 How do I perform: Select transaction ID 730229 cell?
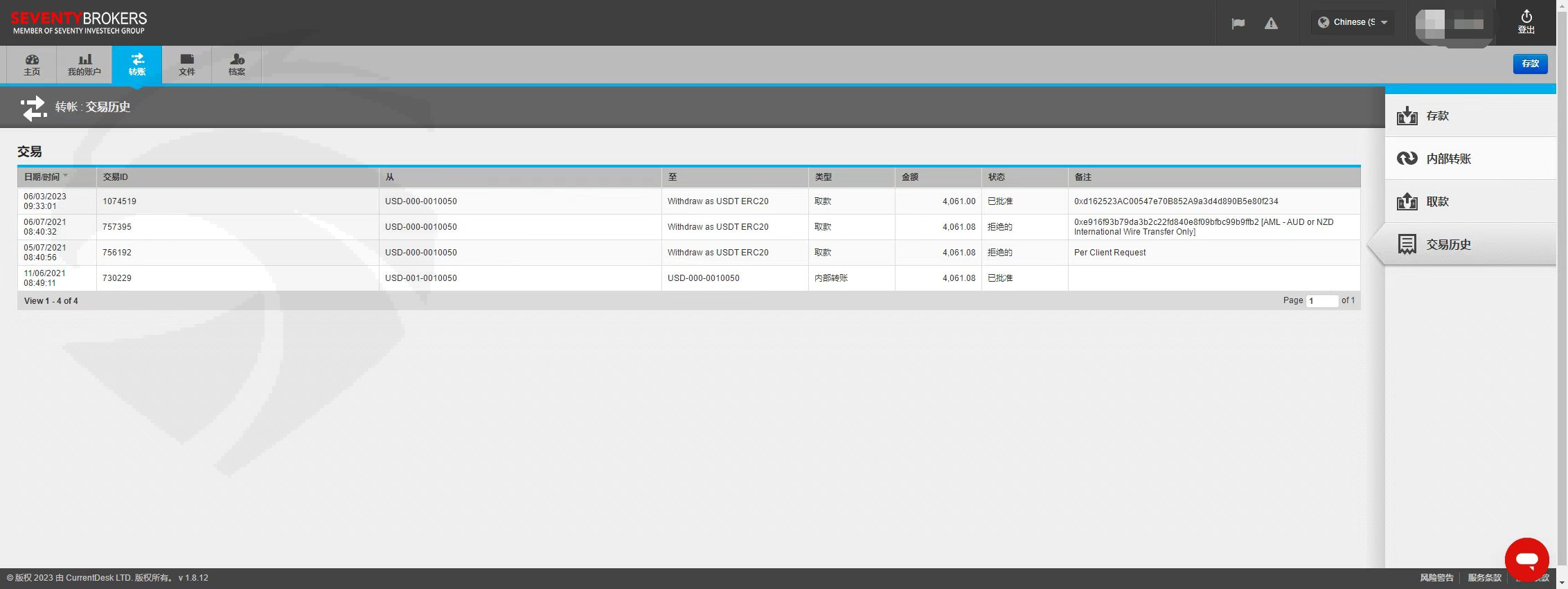238,278
